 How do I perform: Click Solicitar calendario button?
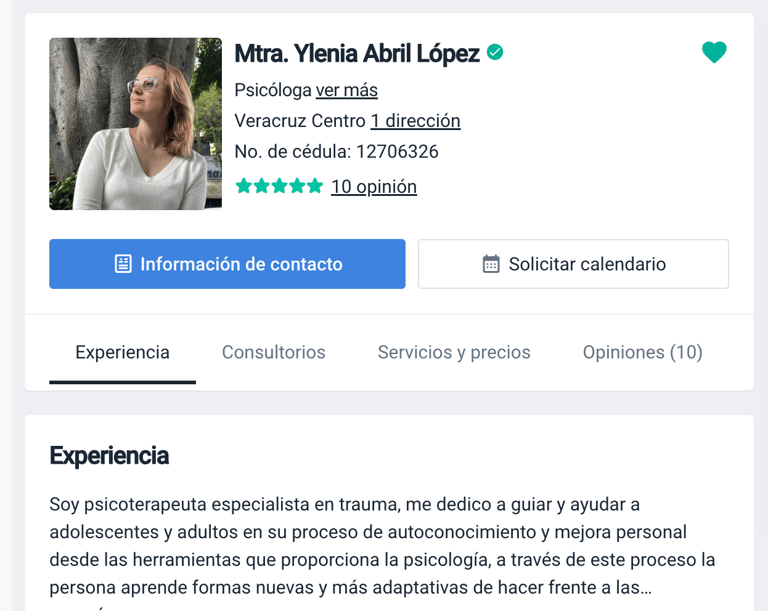(x=574, y=264)
